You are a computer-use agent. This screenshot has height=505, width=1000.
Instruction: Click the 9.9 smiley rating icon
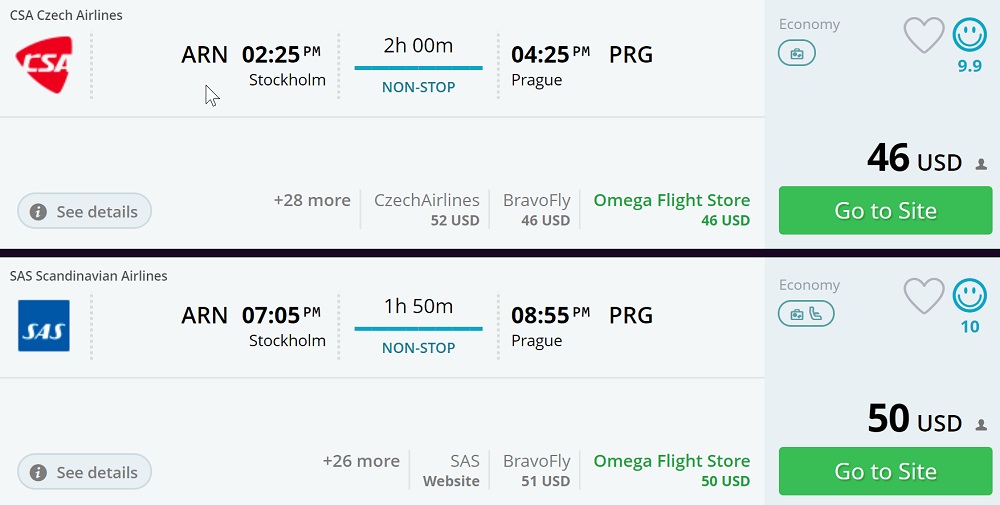tap(969, 36)
